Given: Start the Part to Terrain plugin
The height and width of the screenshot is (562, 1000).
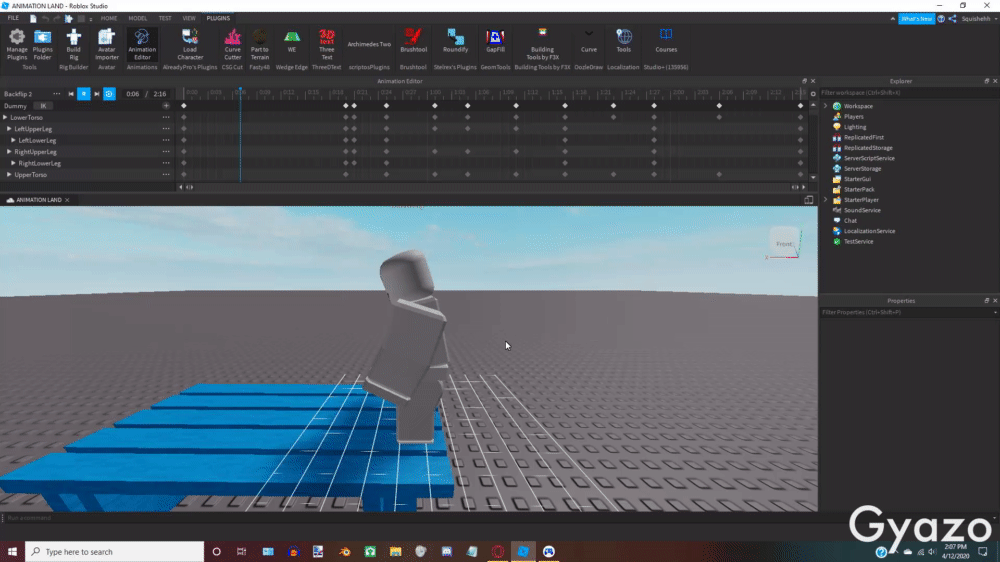Looking at the screenshot, I should point(260,45).
